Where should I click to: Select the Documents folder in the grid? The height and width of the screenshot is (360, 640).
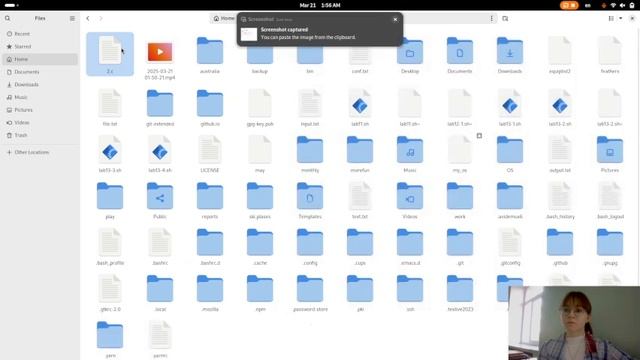460,51
